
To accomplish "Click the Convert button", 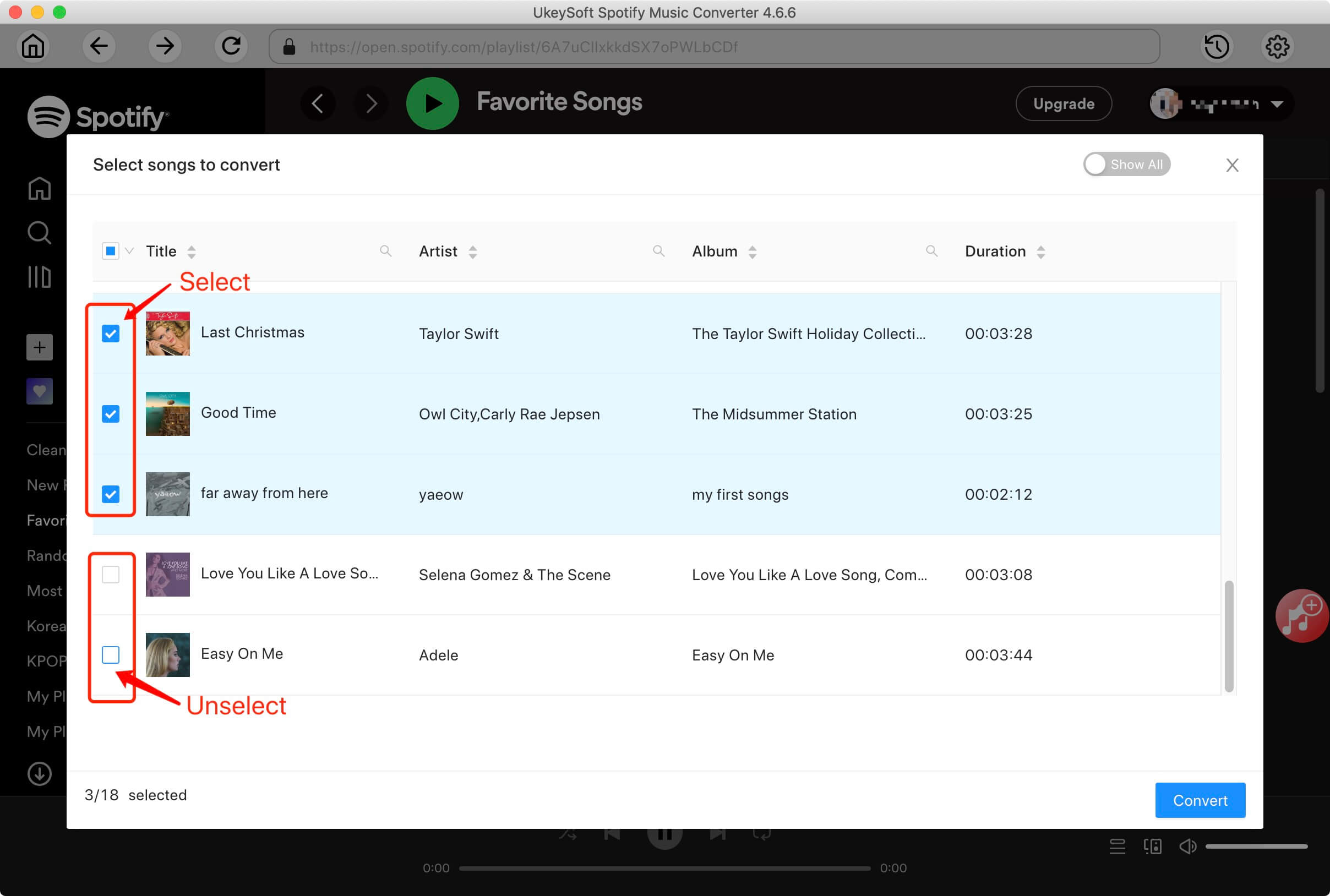I will tap(1198, 800).
